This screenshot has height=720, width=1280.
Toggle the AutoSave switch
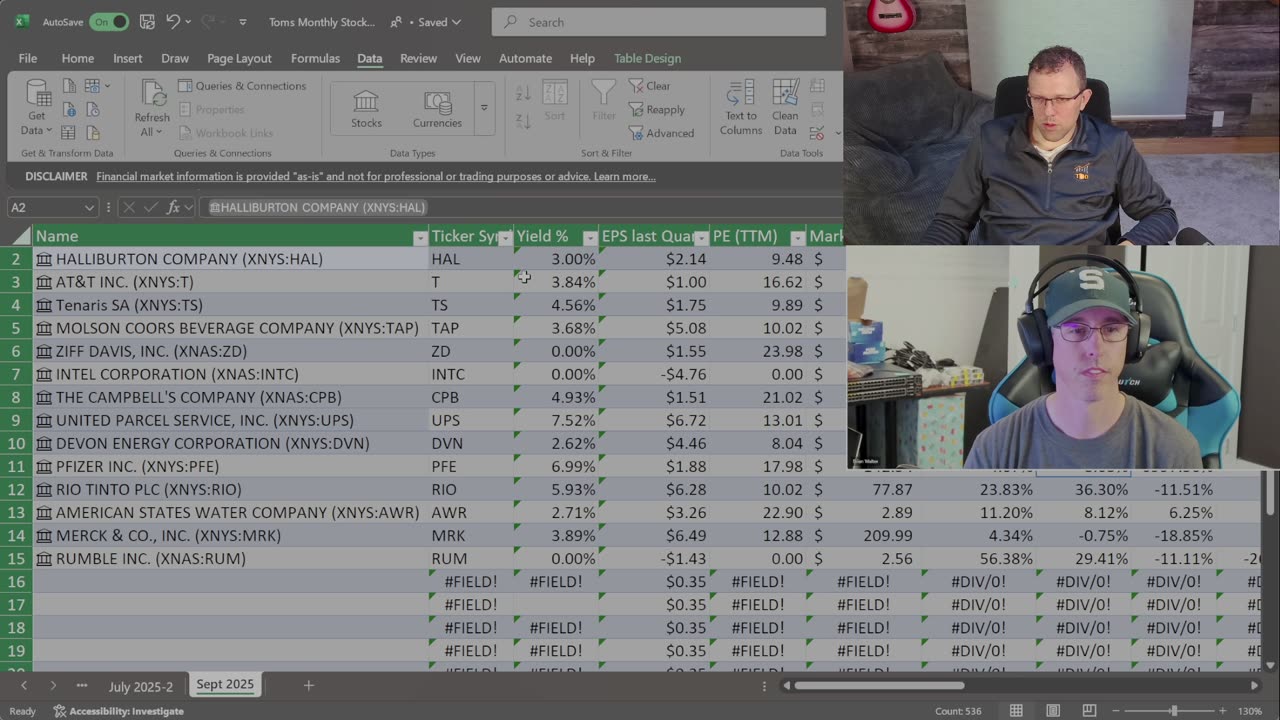click(108, 22)
